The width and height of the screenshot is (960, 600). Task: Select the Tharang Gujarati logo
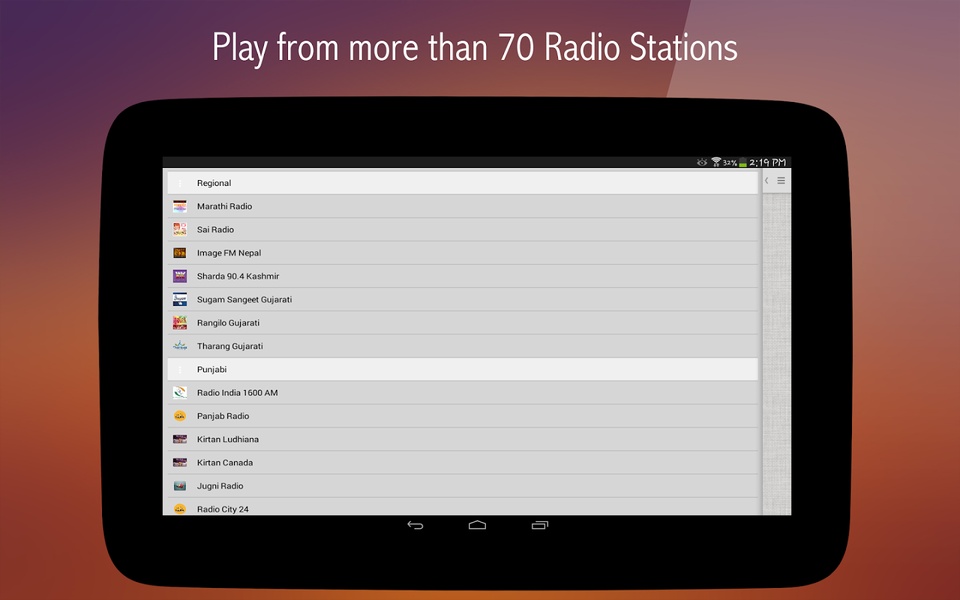[179, 346]
